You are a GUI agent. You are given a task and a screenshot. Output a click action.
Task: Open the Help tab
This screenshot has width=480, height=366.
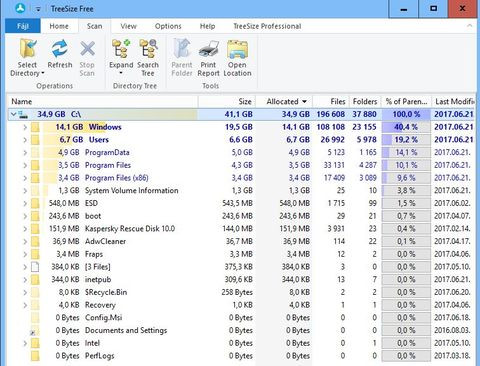coord(207,26)
